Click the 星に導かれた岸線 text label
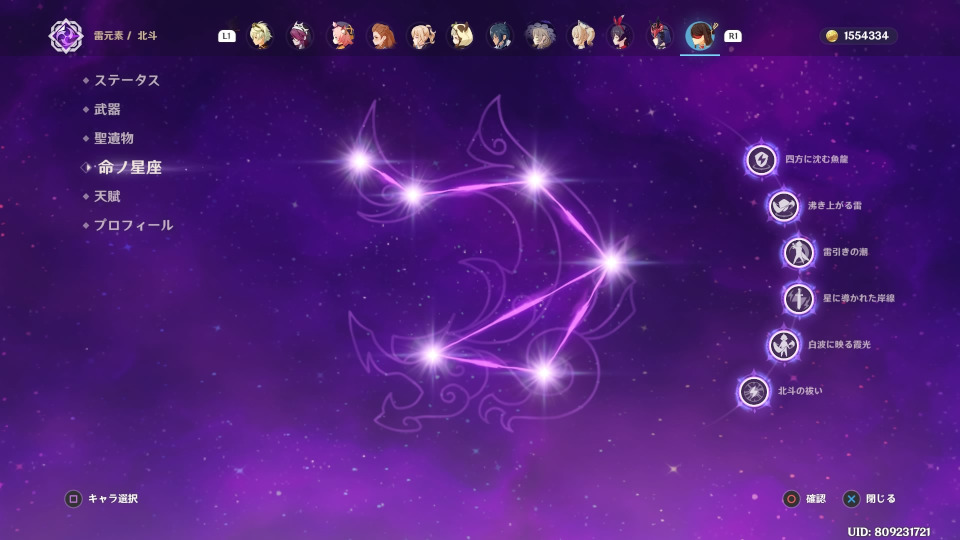 tap(859, 298)
